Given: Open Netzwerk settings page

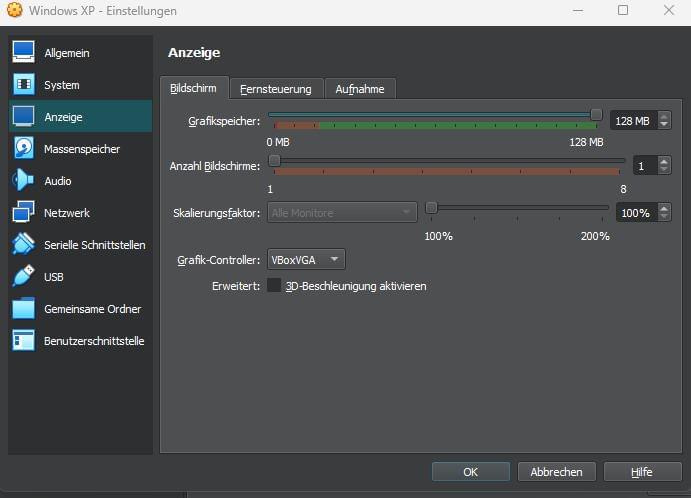Looking at the screenshot, I should point(80,213).
